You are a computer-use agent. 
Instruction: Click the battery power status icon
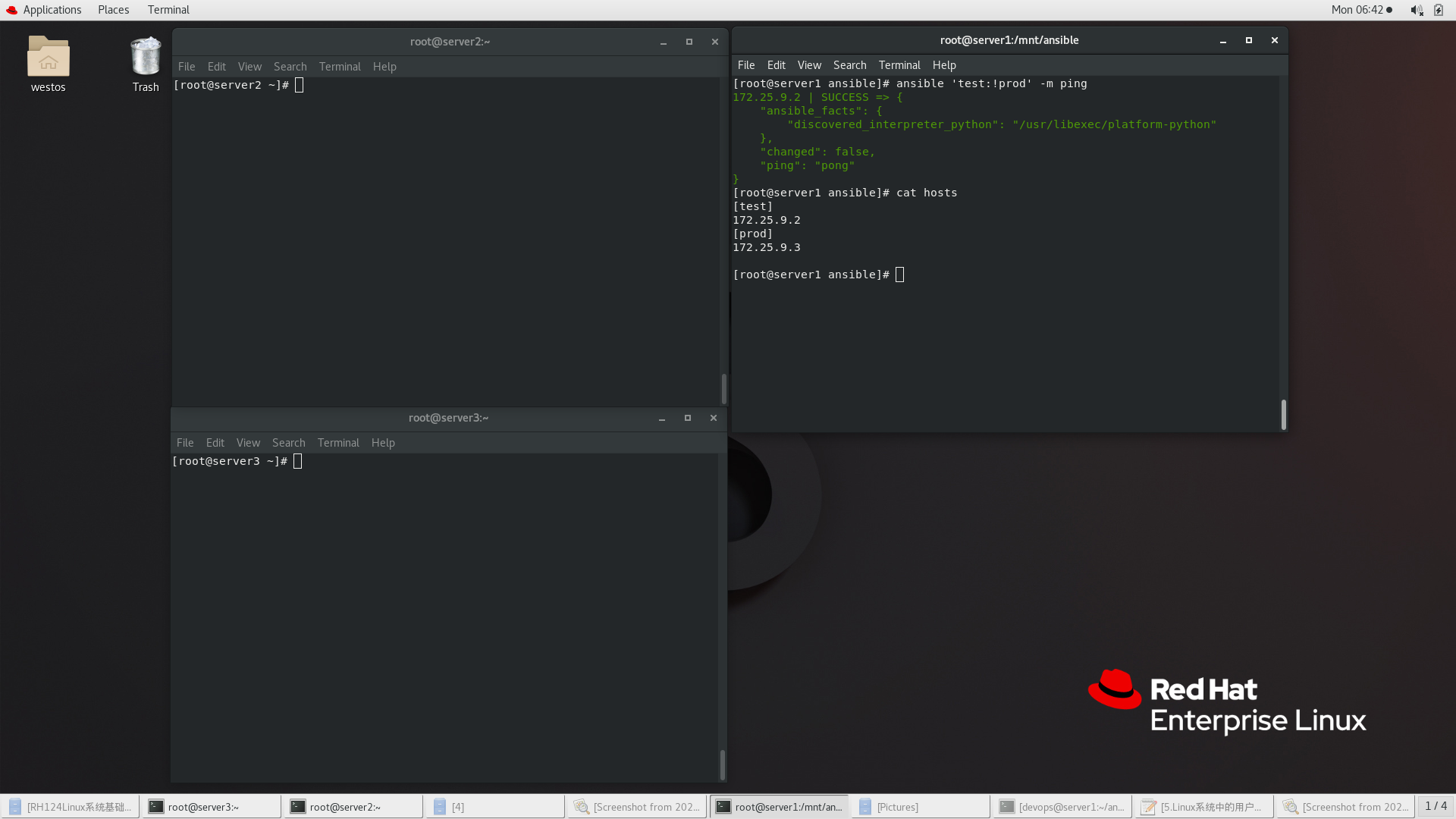pyautogui.click(x=1439, y=10)
